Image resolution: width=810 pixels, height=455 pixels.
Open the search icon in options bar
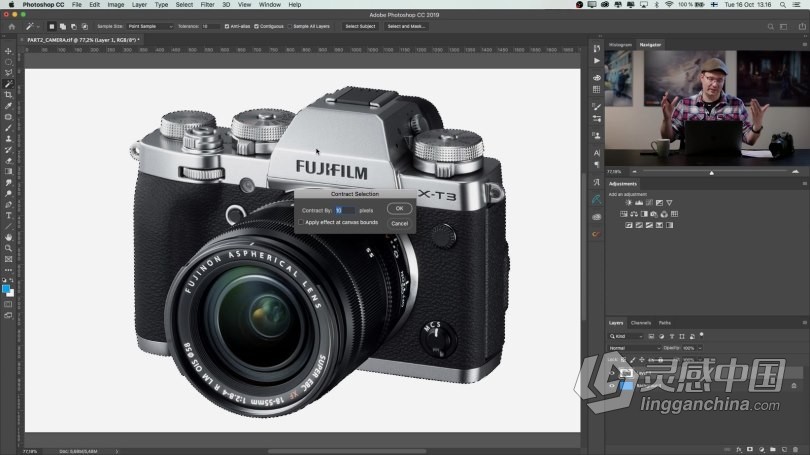(x=770, y=26)
